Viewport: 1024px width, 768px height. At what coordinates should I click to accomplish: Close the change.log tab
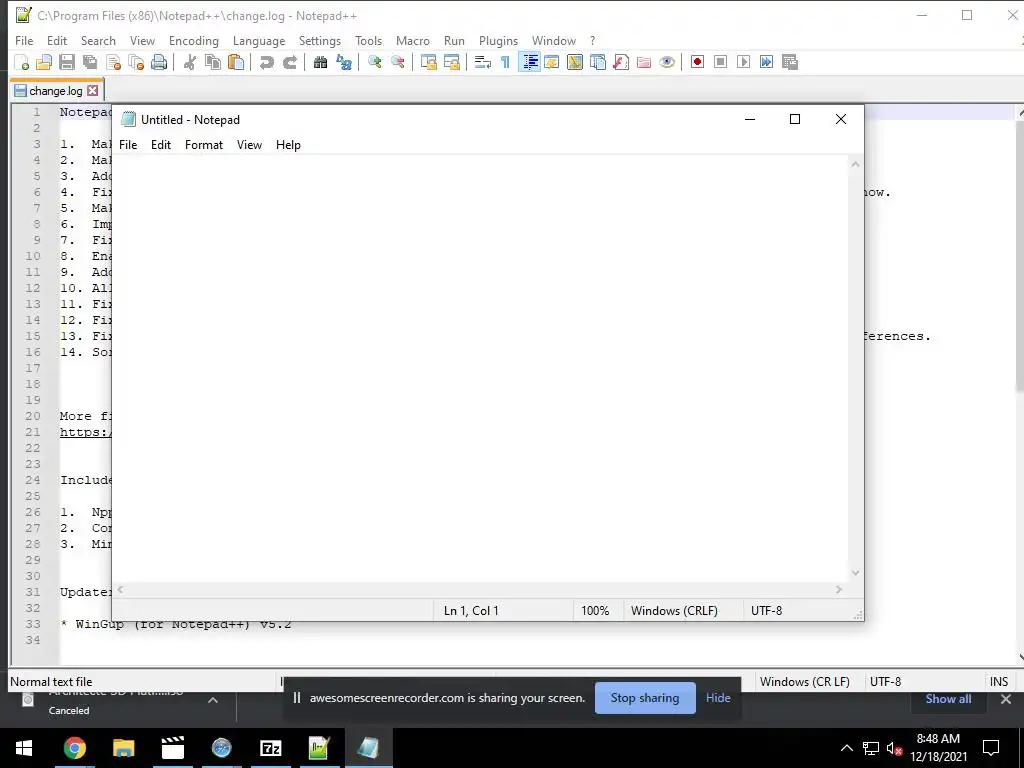(93, 91)
